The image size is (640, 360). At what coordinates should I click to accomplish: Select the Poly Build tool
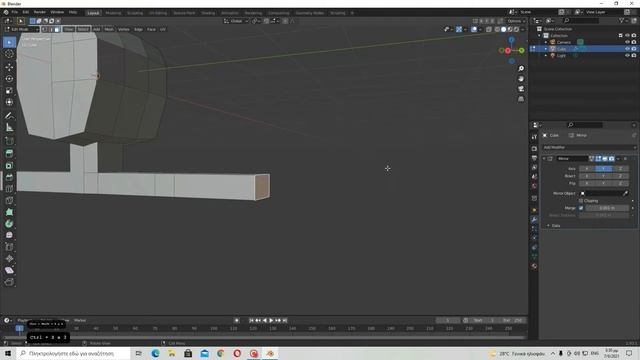pos(9,212)
